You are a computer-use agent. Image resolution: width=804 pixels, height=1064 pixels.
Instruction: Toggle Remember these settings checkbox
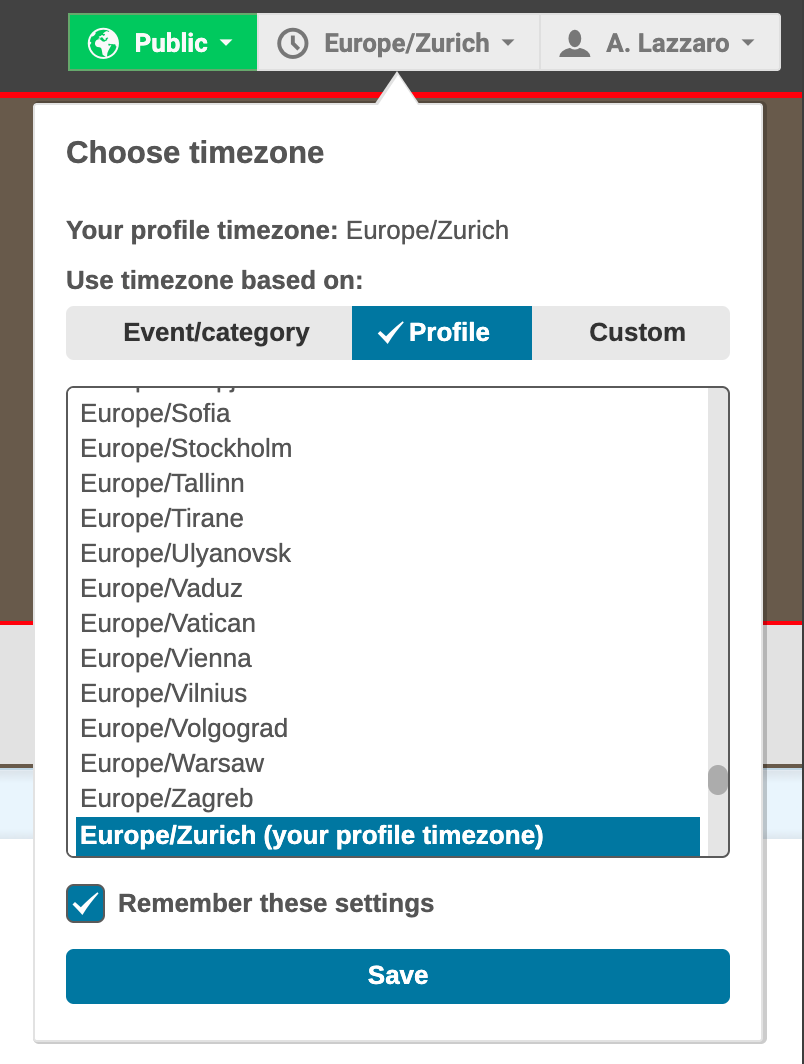point(86,904)
